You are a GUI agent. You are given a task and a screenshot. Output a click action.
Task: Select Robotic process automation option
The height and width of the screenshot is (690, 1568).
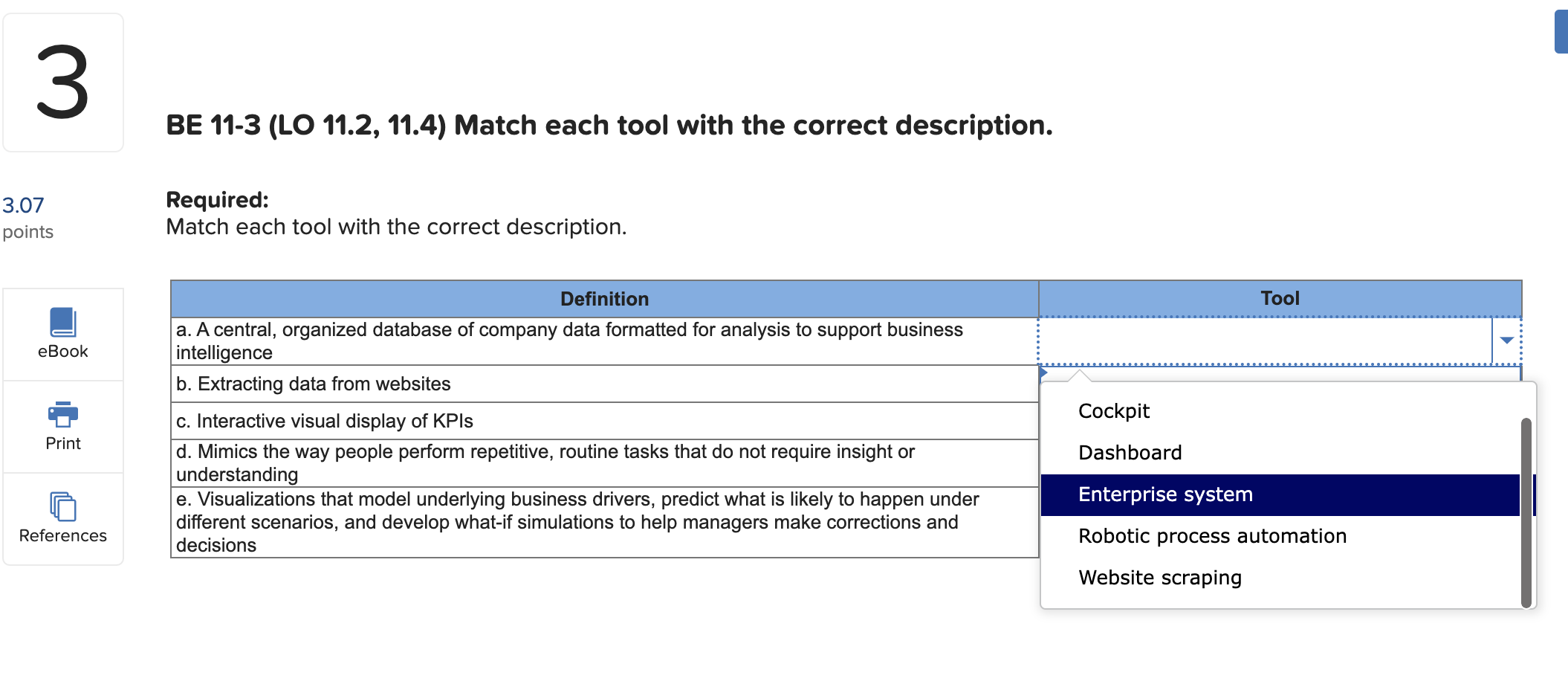[x=1211, y=535]
